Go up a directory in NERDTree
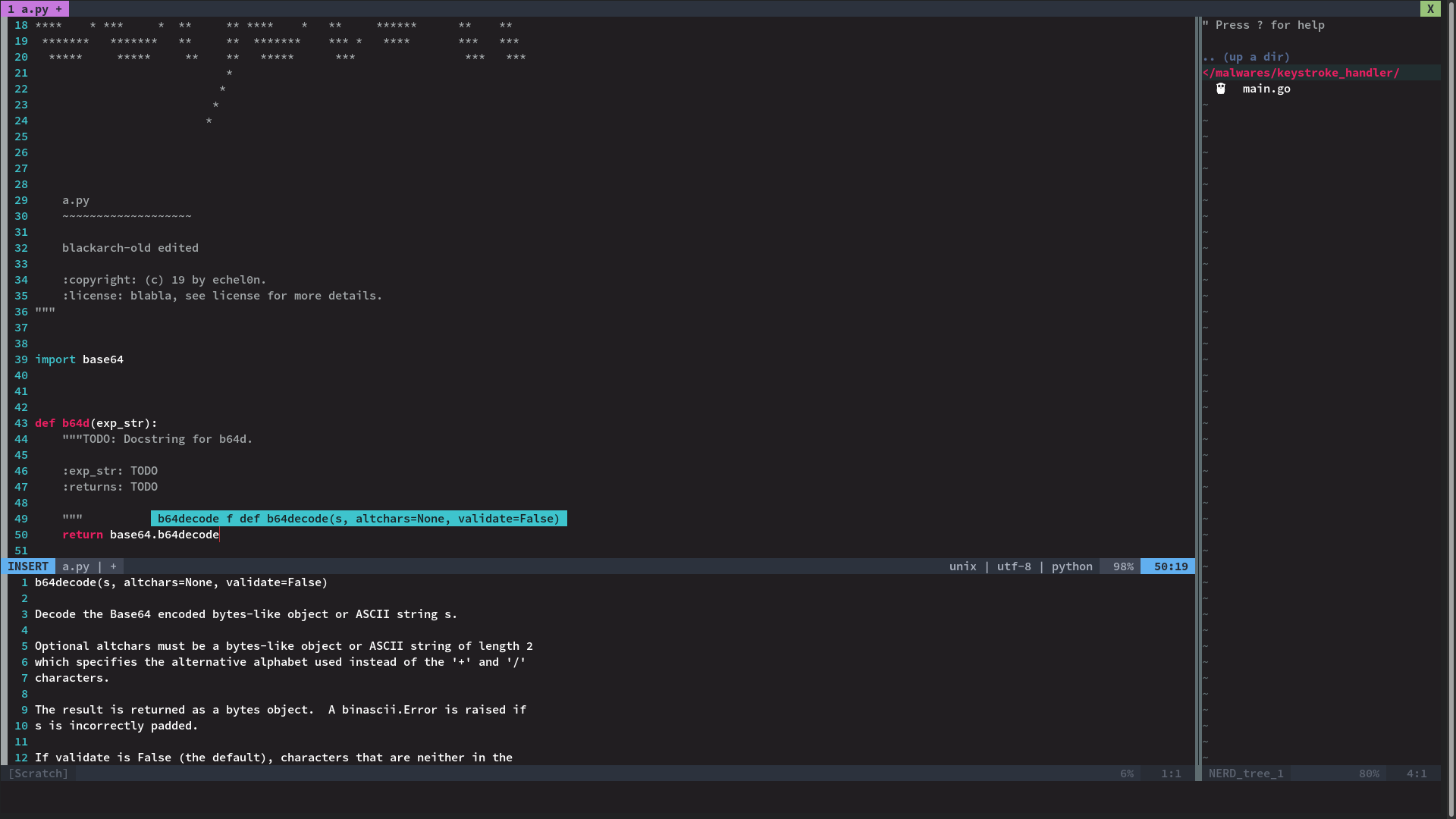Screen dimensions: 1456x819 coord(1245,57)
